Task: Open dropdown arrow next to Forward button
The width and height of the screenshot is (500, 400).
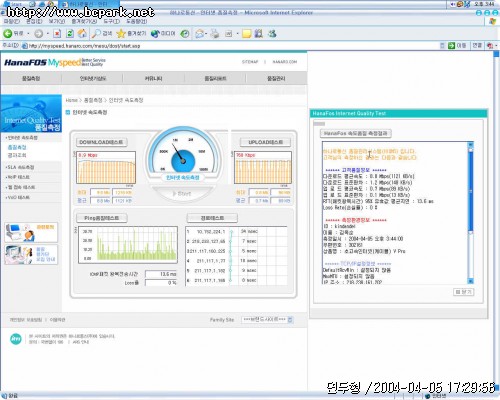Action: (47, 34)
